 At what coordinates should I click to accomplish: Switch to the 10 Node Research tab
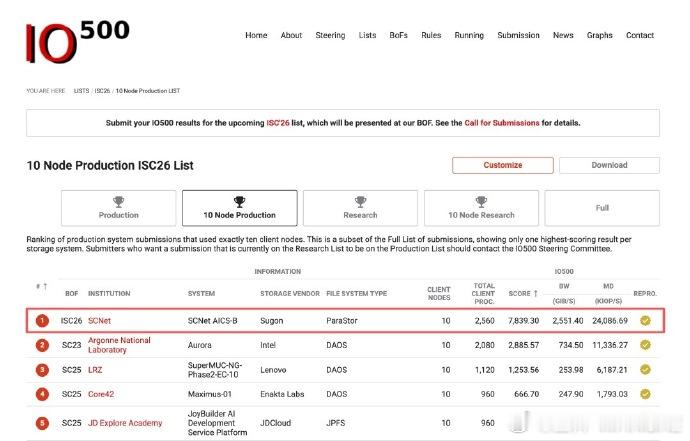pos(481,208)
